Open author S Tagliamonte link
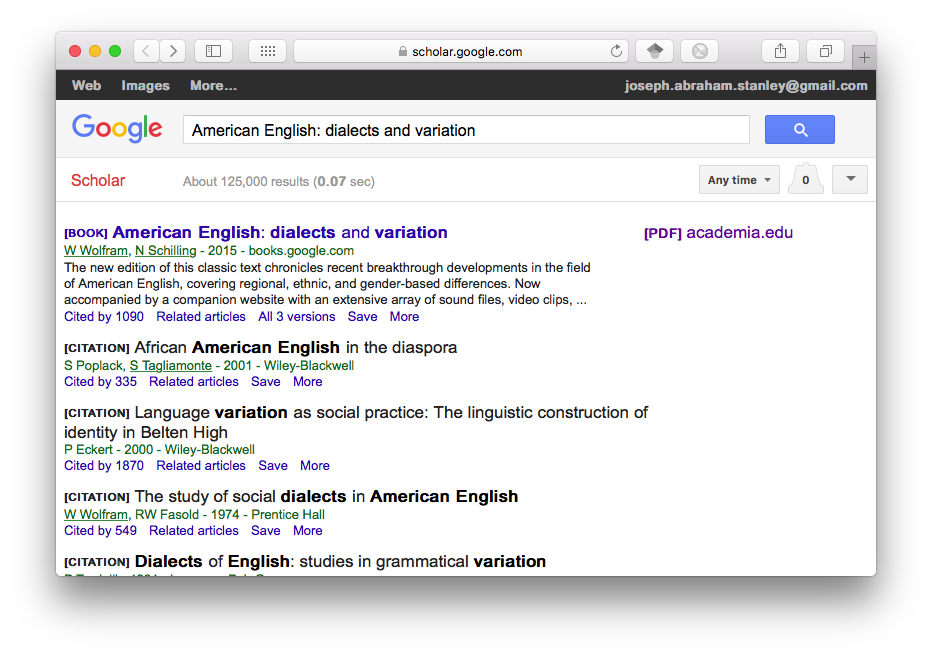932x656 pixels. [x=171, y=365]
